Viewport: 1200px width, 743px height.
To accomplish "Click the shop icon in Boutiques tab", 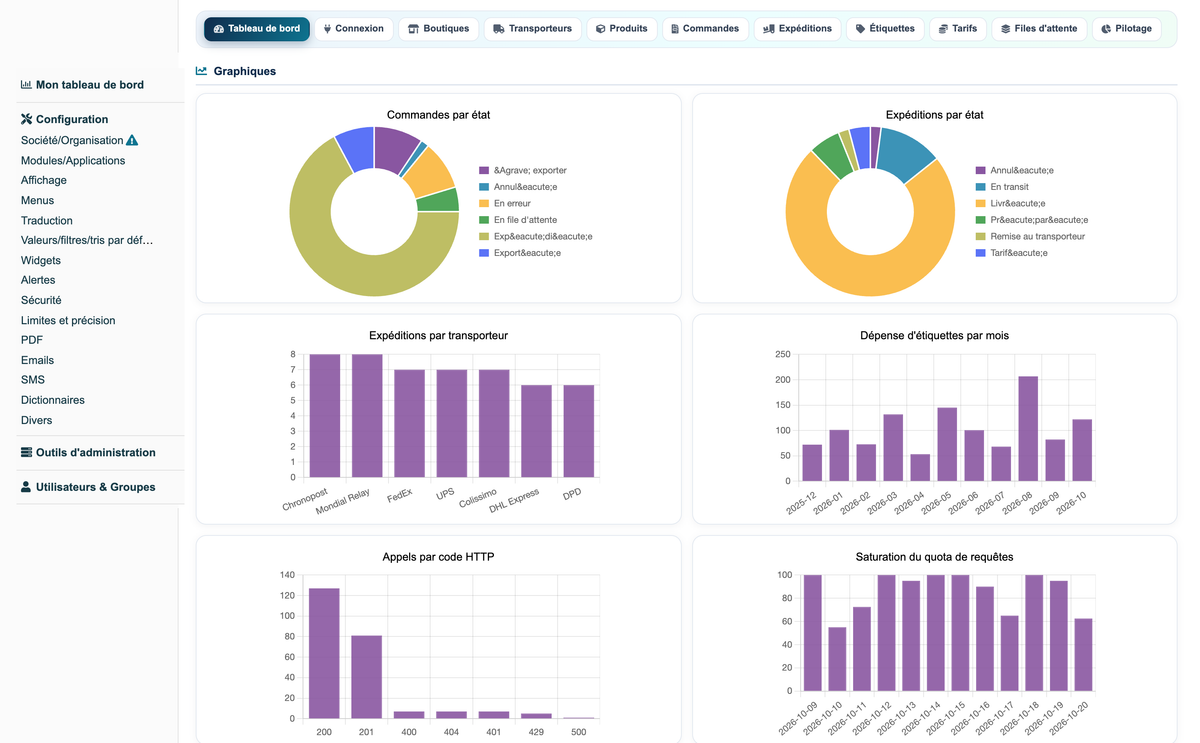I will pyautogui.click(x=413, y=29).
